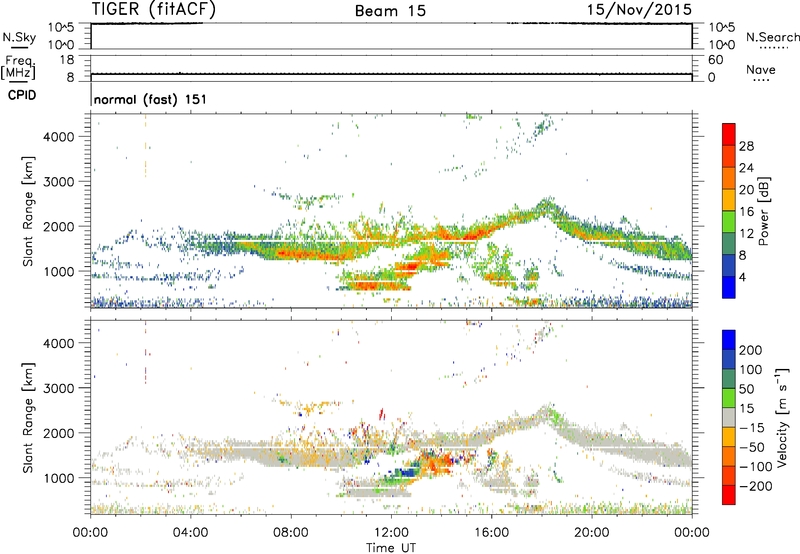Click the red echo patch near 1000 km at 12:30

[x=408, y=266]
